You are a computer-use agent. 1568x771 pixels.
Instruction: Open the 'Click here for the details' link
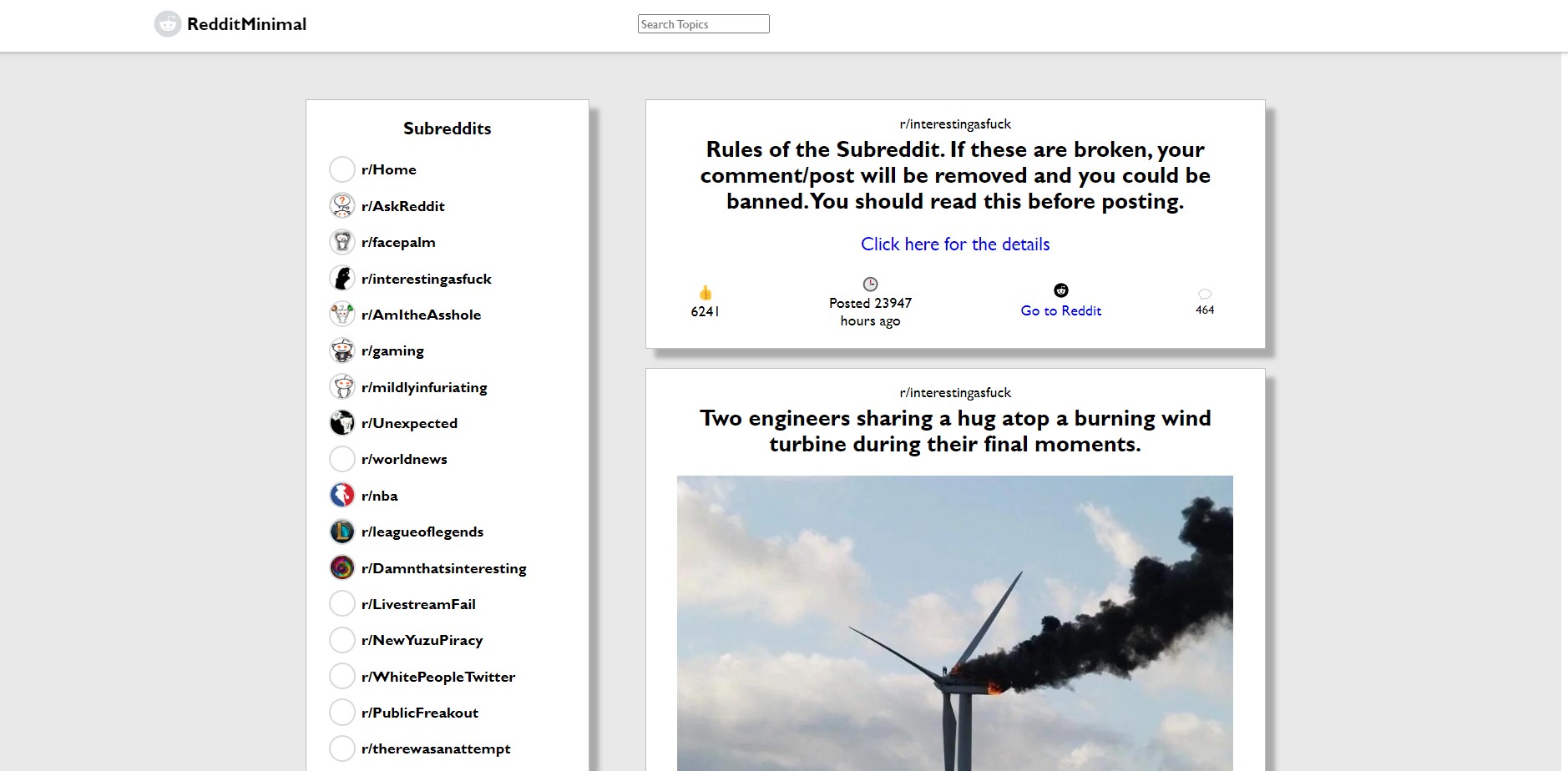click(x=955, y=244)
